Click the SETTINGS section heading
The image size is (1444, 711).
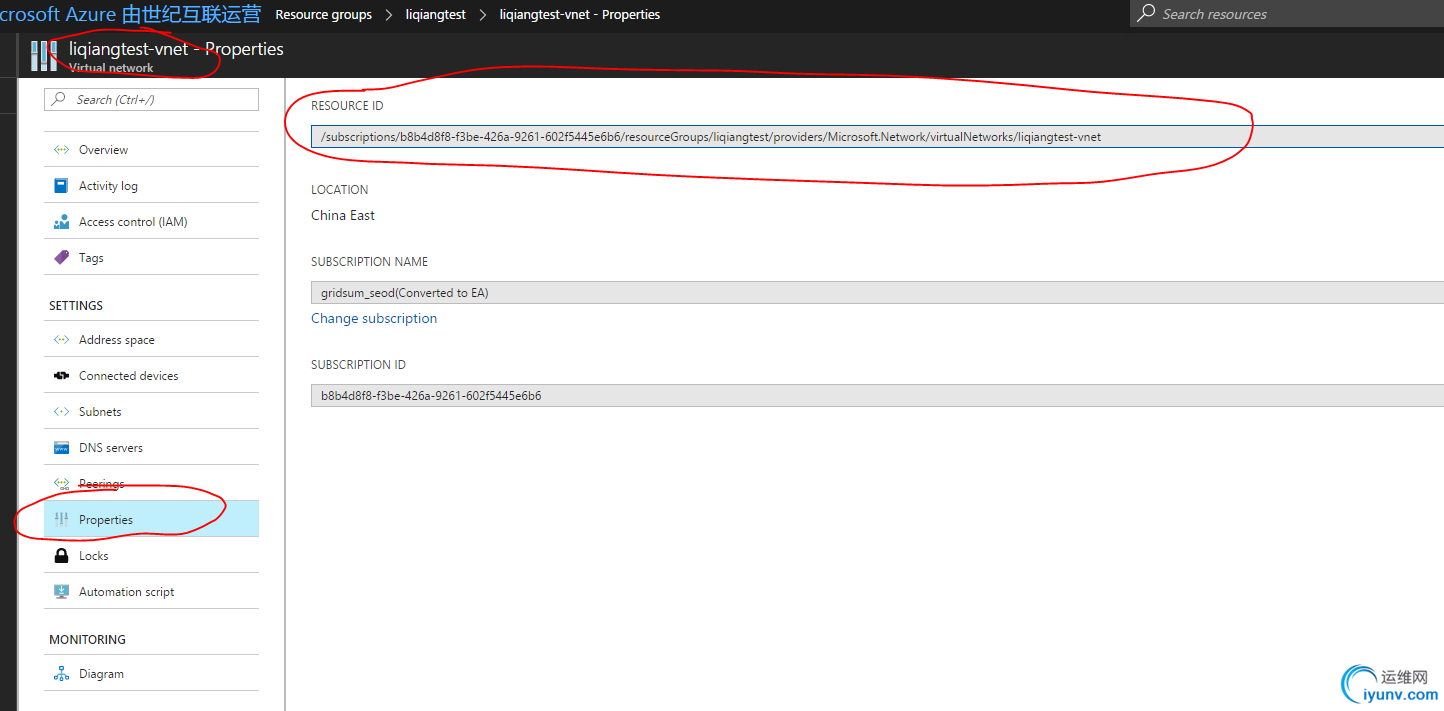pyautogui.click(x=76, y=306)
